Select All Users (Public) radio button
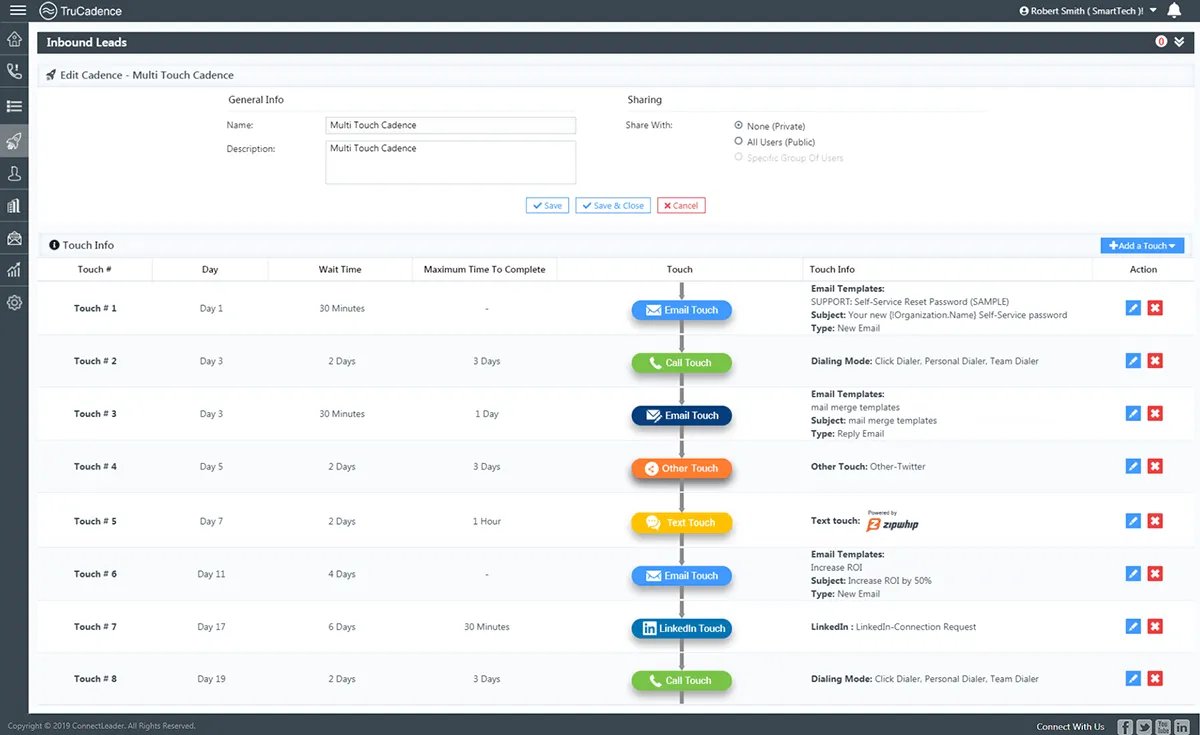This screenshot has height=735, width=1200. [739, 142]
